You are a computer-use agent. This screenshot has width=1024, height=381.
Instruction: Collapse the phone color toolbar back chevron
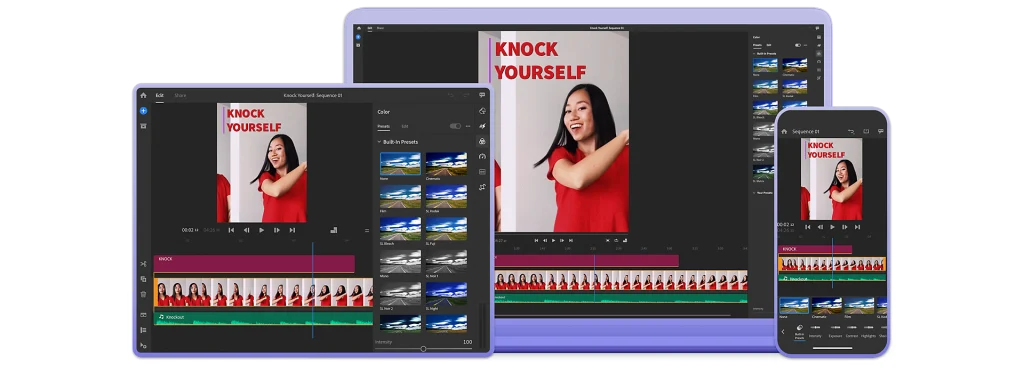(783, 332)
